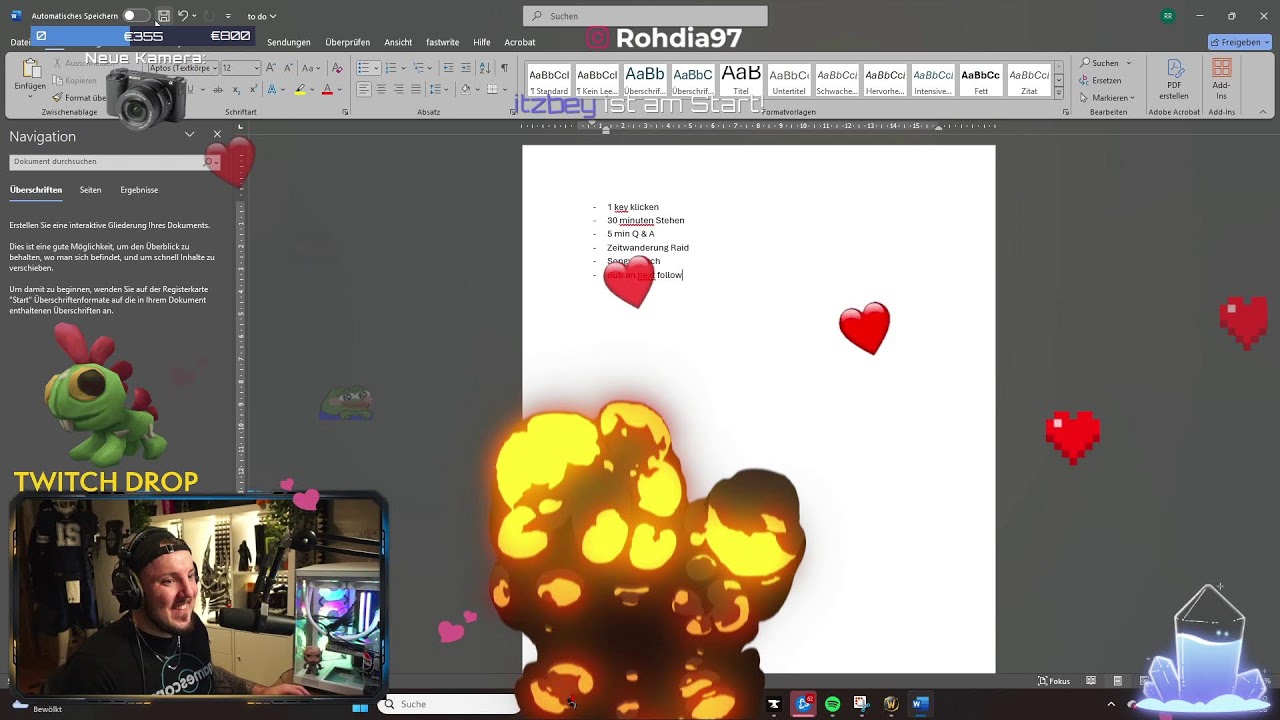
Task: Open Change Case (Aa) dropdown
Action: point(312,68)
